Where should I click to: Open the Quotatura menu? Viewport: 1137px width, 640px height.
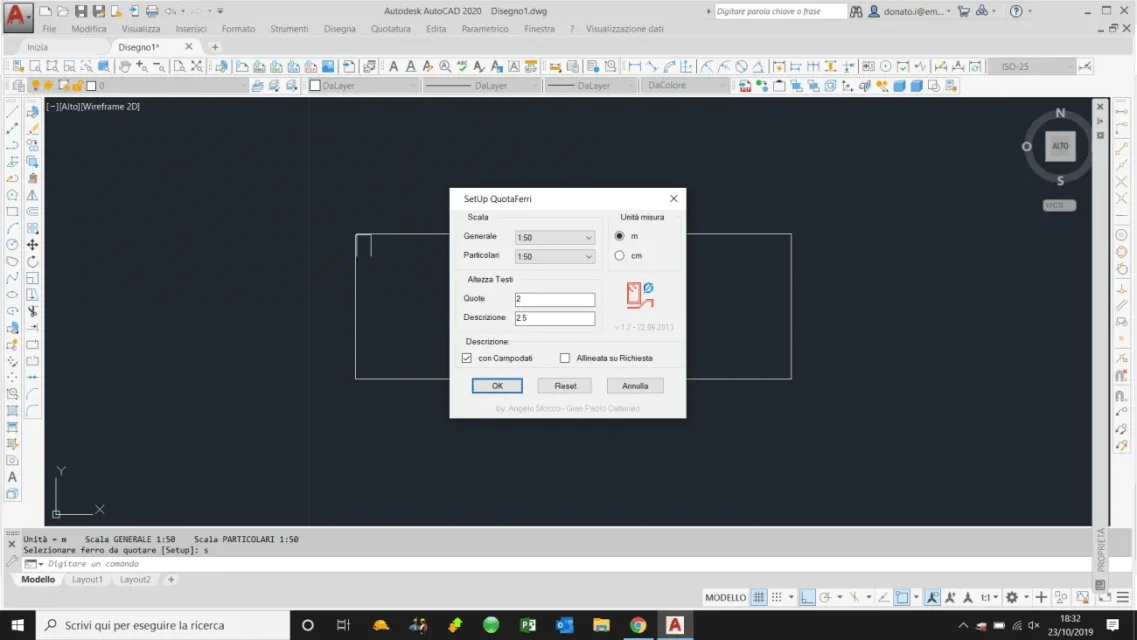coord(391,29)
